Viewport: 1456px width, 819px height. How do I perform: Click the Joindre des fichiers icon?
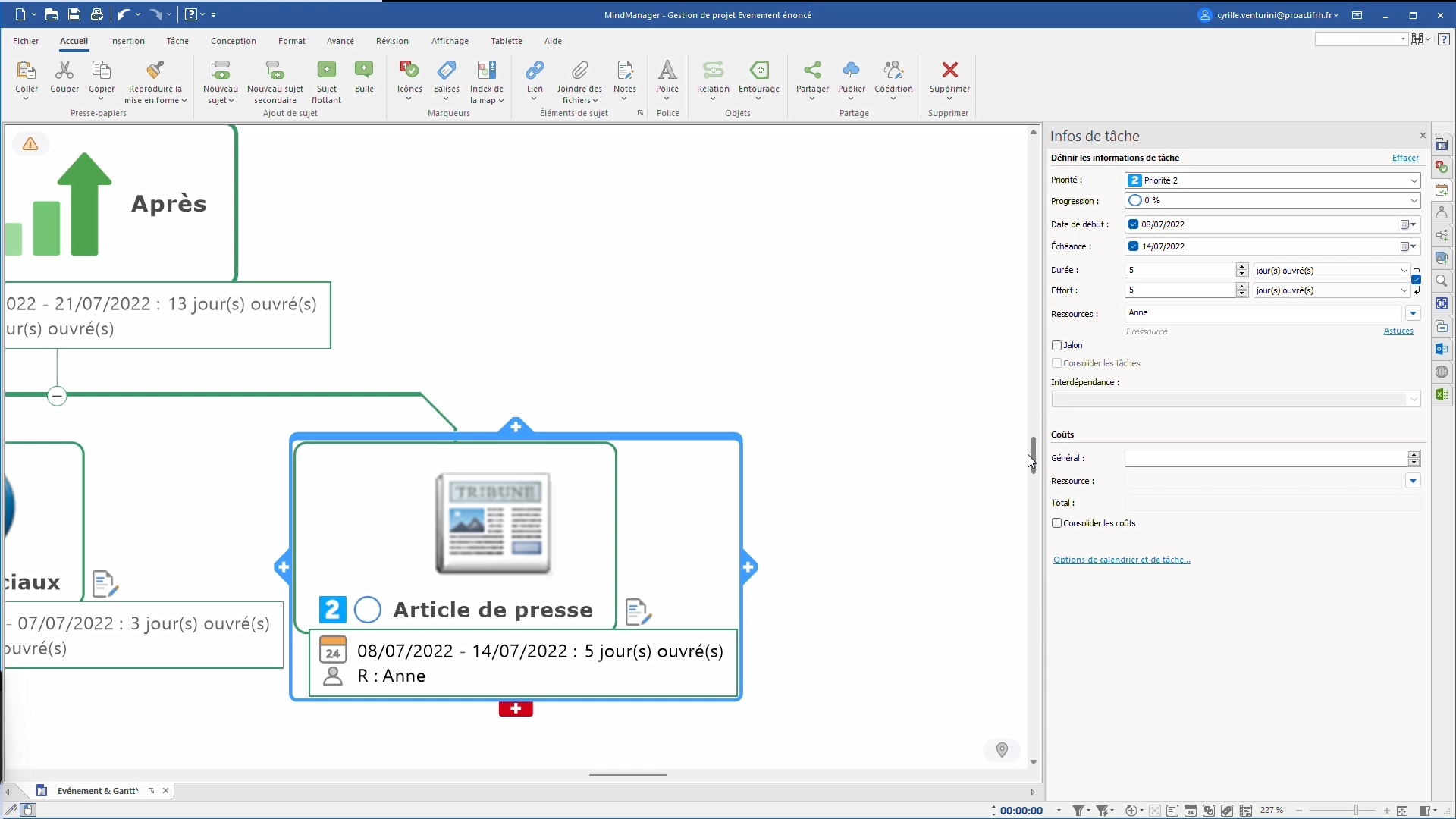pos(579,71)
